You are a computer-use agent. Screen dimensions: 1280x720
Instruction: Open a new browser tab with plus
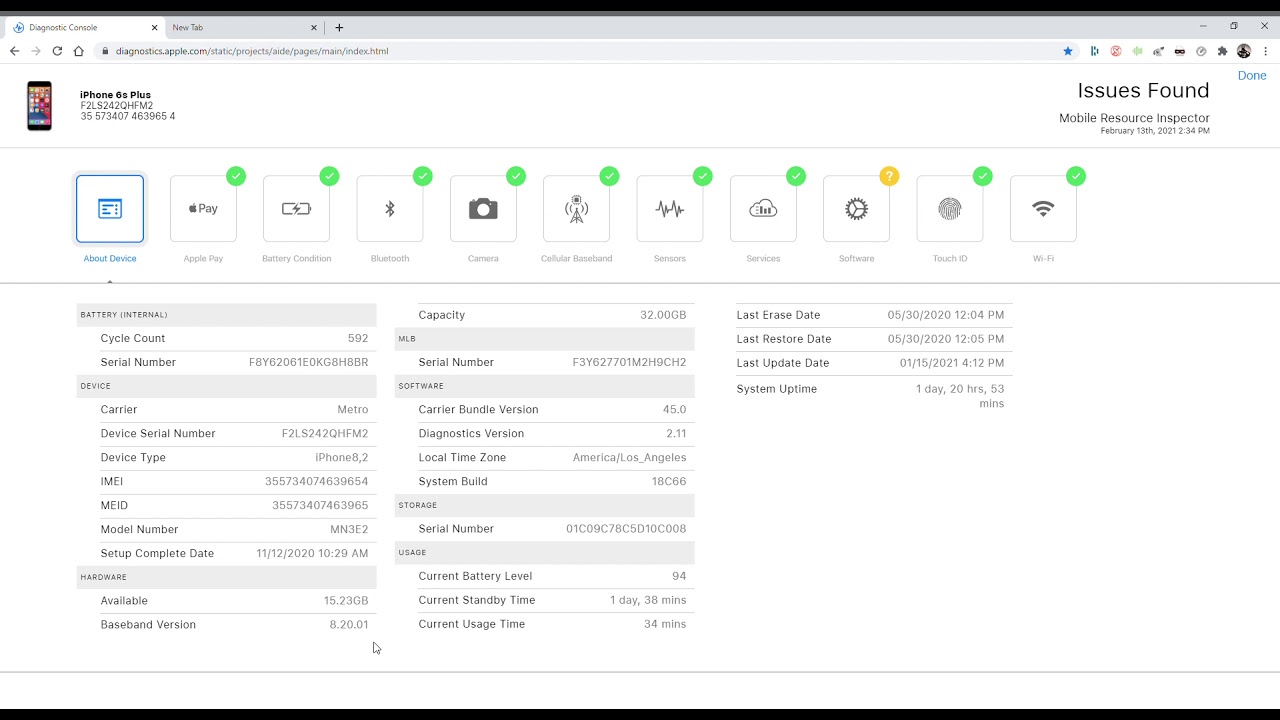tap(339, 28)
